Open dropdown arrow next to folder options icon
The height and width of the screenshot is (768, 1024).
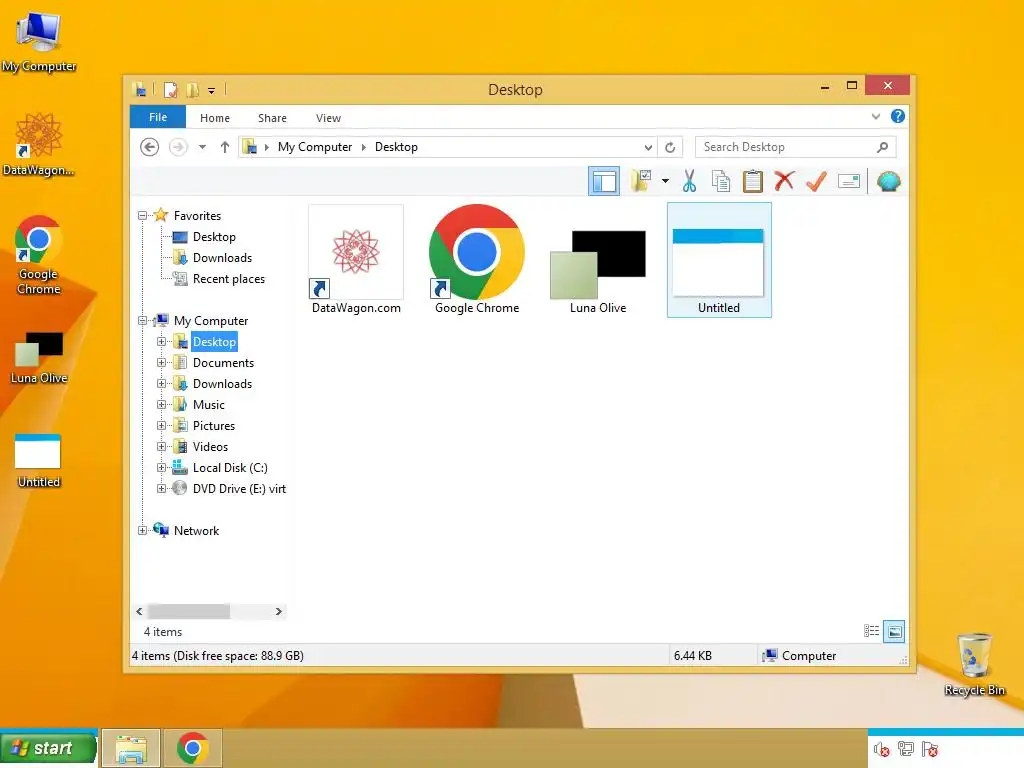(665, 181)
